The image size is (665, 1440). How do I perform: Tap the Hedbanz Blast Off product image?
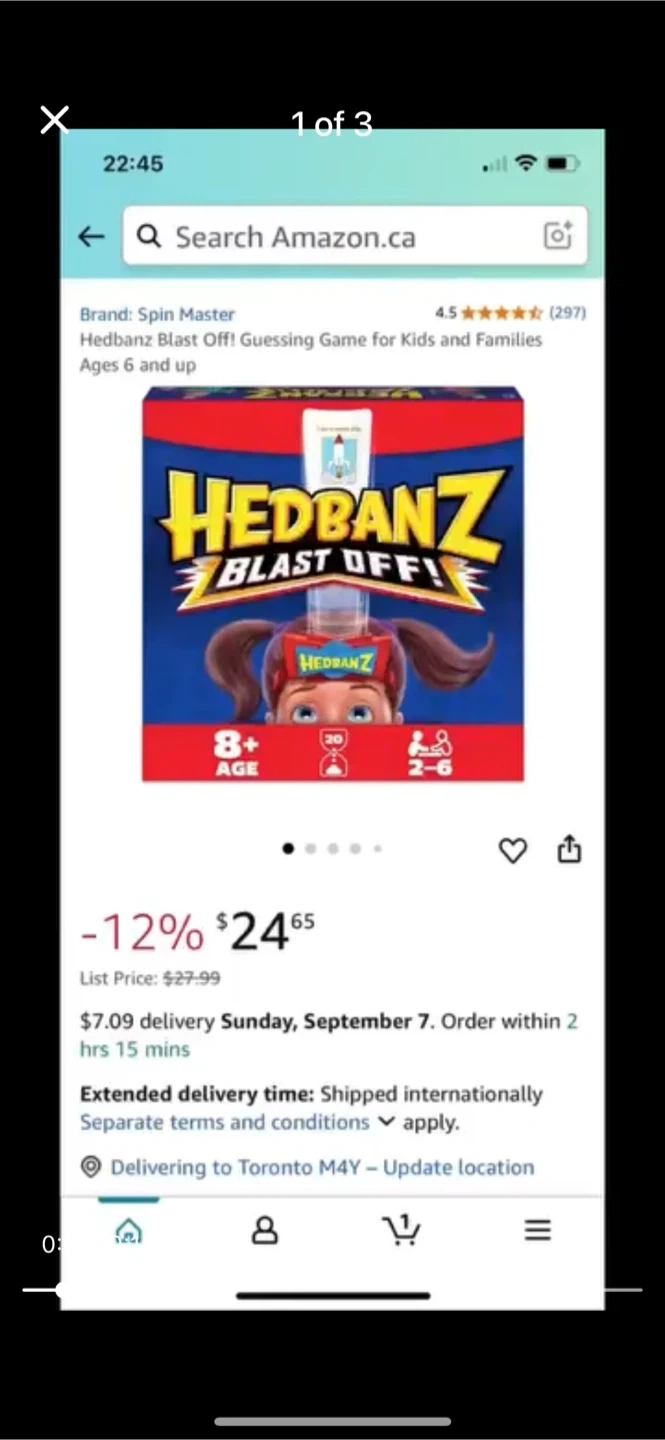click(x=333, y=584)
